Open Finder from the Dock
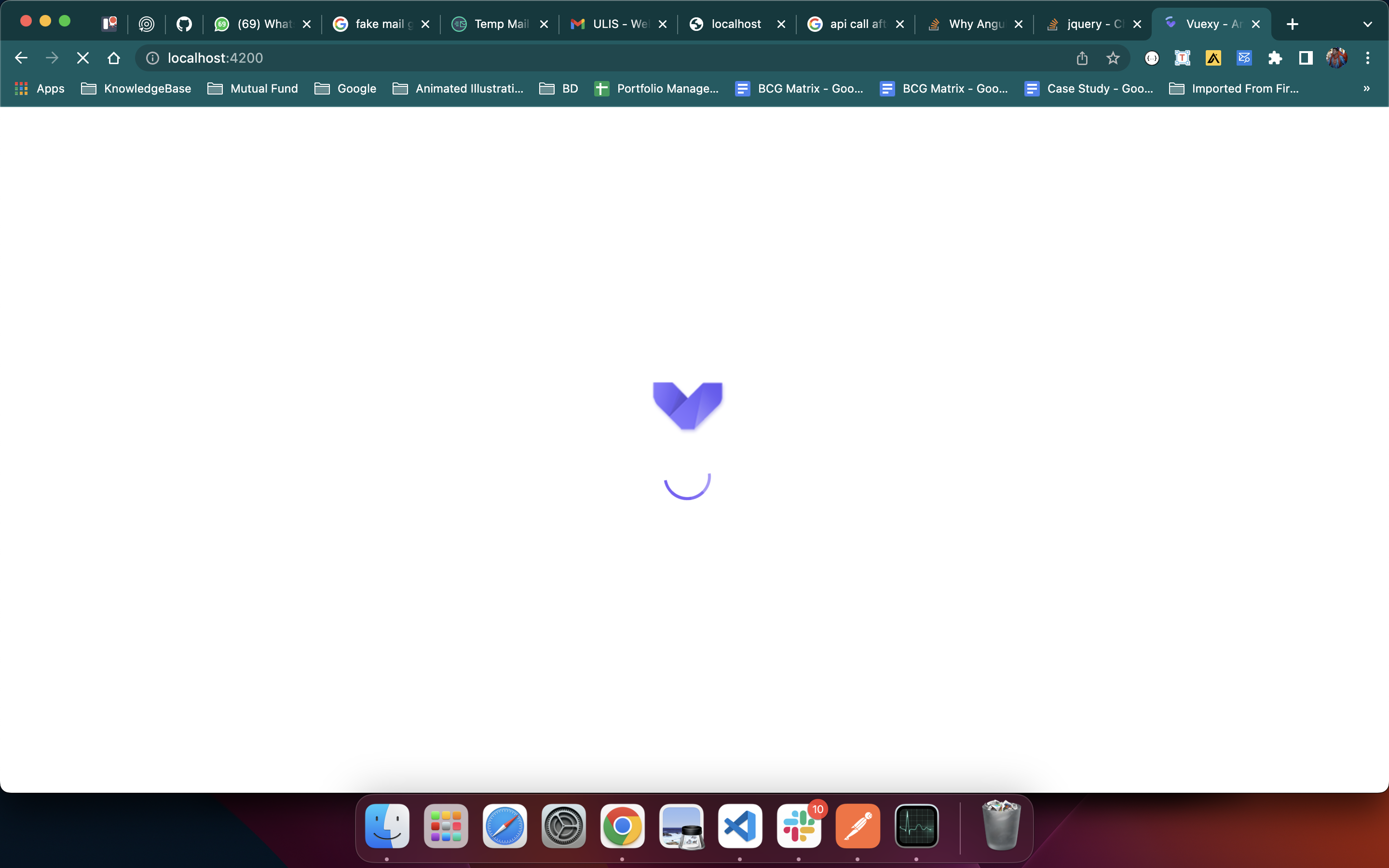 387,826
